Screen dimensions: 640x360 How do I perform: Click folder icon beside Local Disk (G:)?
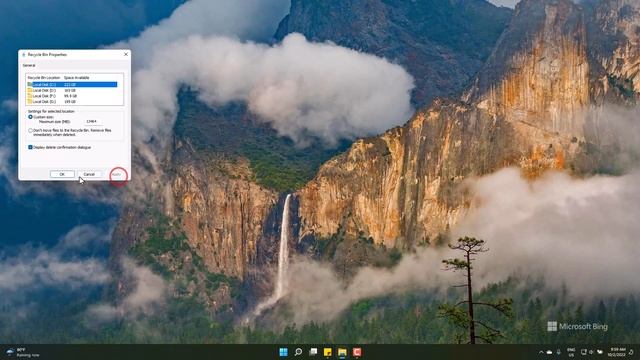(30, 101)
